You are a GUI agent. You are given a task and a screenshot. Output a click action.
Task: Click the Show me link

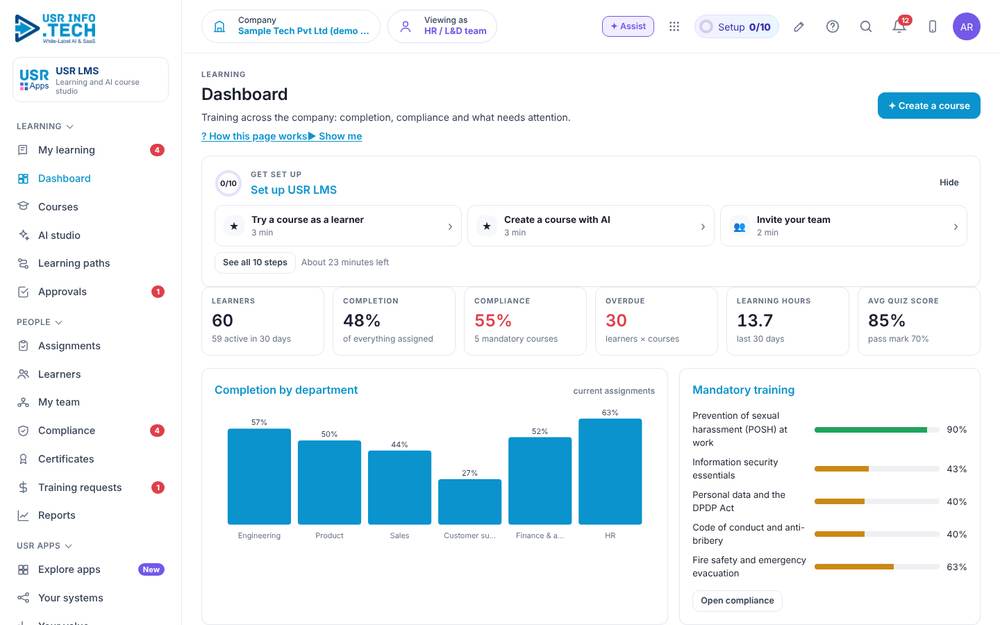[335, 136]
